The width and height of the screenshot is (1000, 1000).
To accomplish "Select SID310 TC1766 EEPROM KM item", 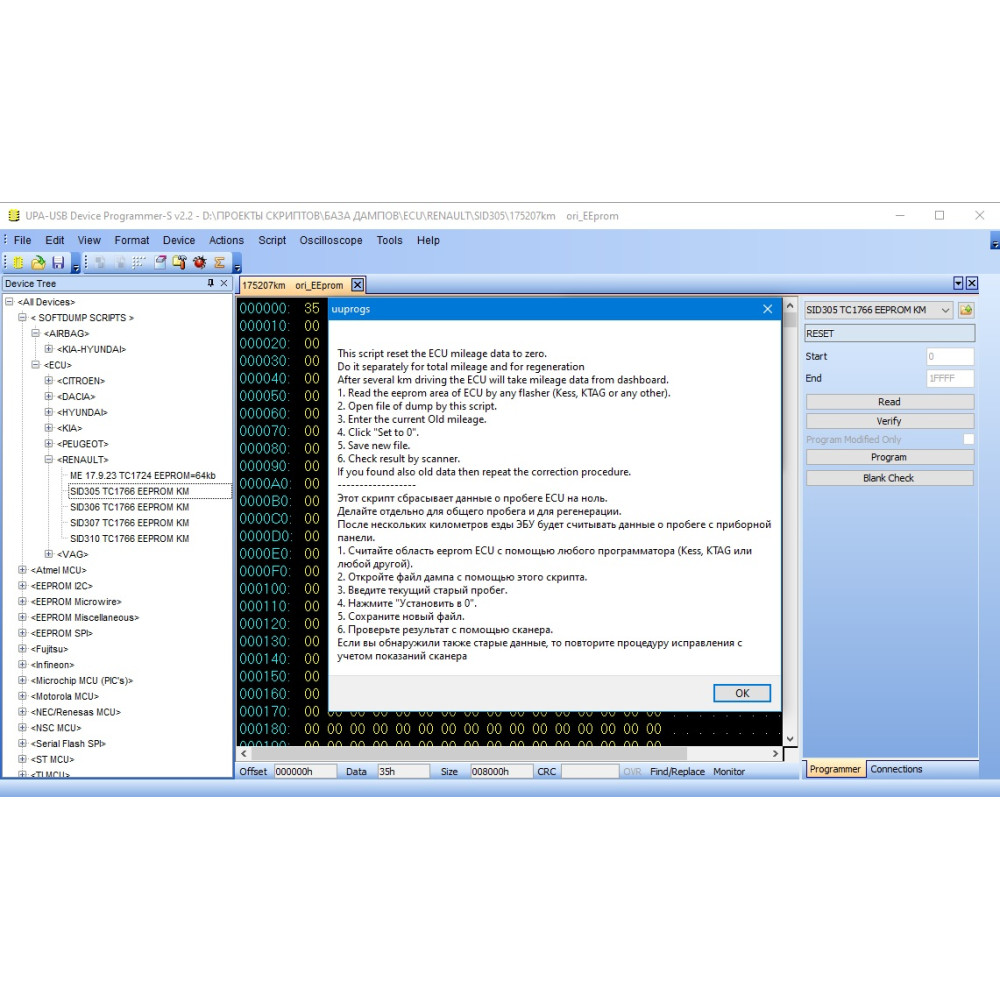I will point(129,538).
